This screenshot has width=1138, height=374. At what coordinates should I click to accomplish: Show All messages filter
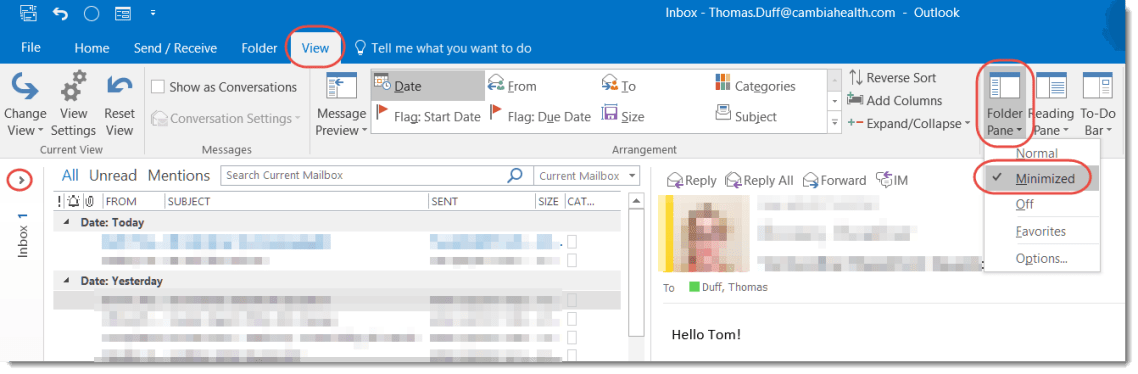click(x=70, y=175)
